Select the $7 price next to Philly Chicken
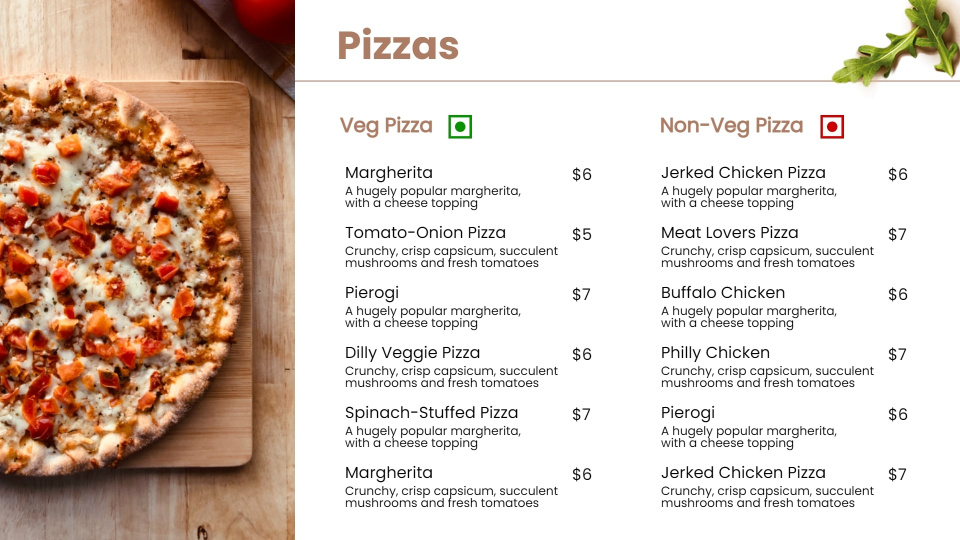Image resolution: width=960 pixels, height=540 pixels. pyautogui.click(x=897, y=355)
